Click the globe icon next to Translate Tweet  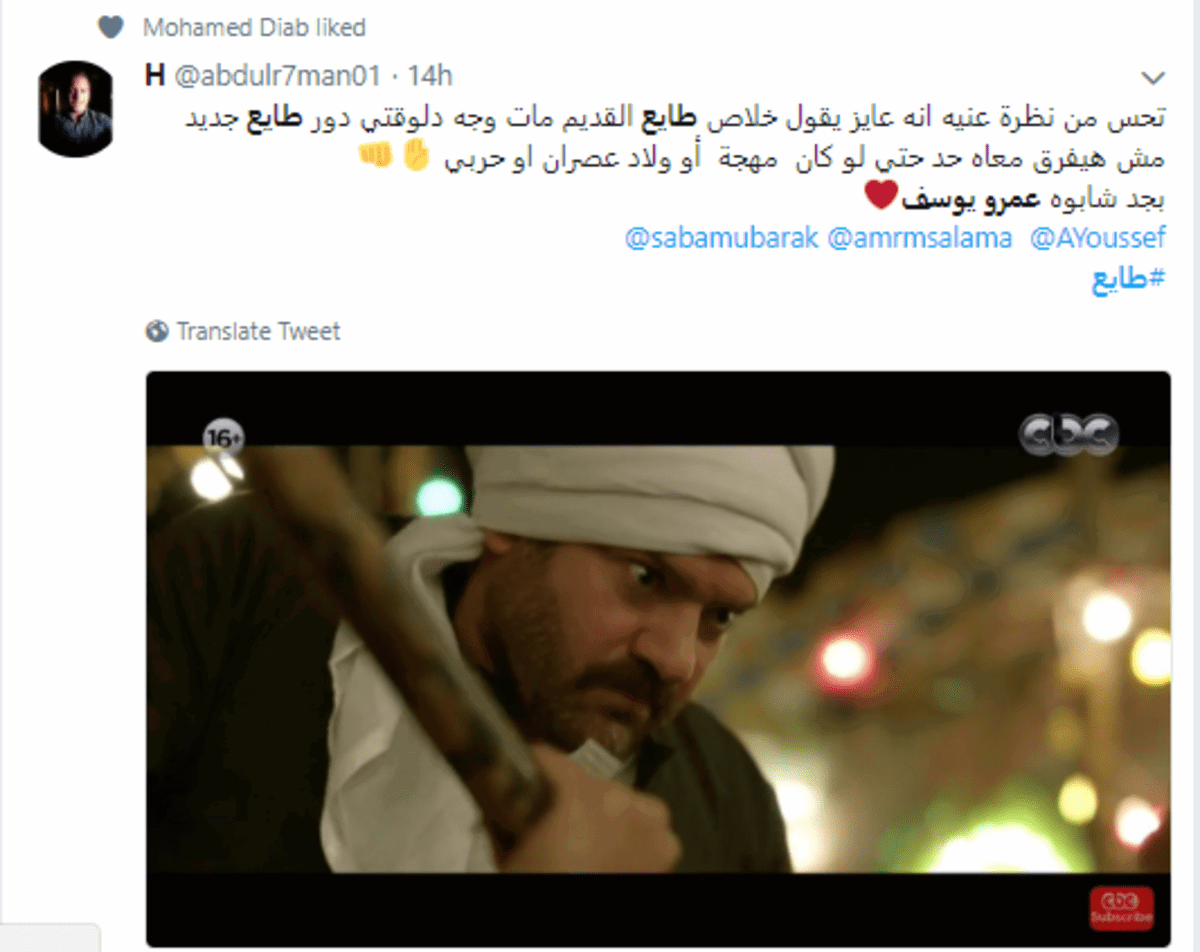pyautogui.click(x=157, y=331)
